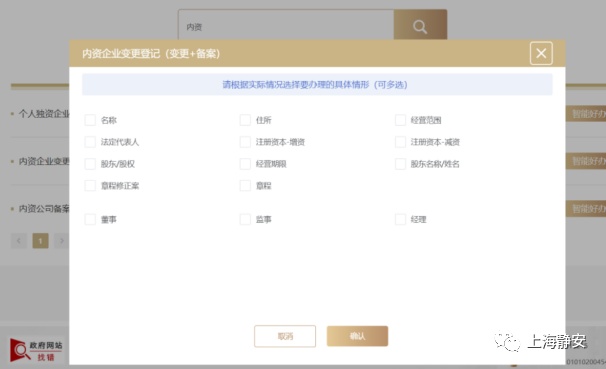Focus the search field containing 内资

coord(286,26)
